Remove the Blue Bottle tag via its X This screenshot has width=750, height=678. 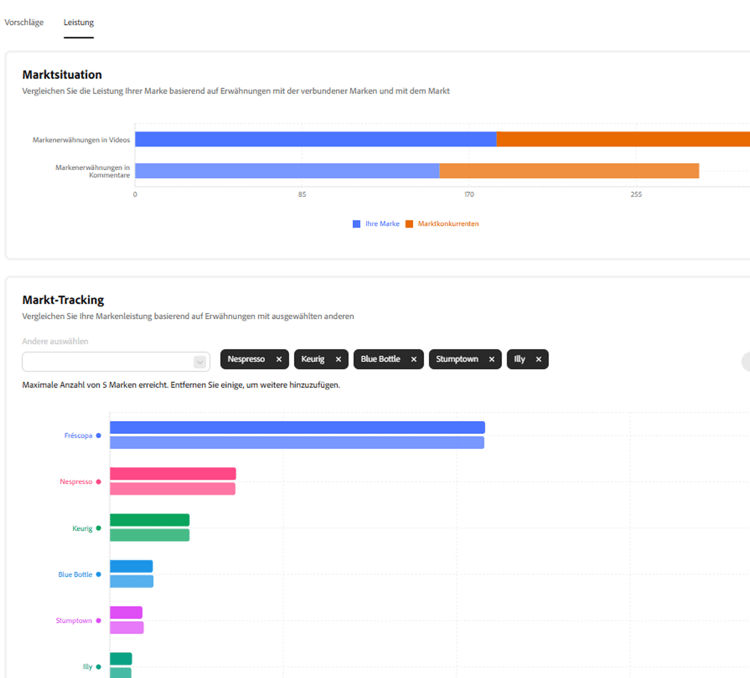[414, 359]
